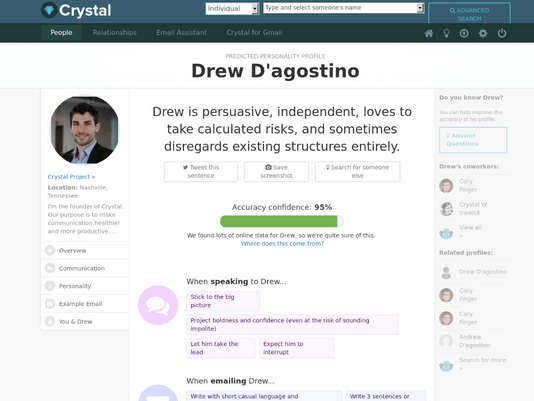Click the Crystal gem logo
534x401 pixels.
(x=49, y=10)
